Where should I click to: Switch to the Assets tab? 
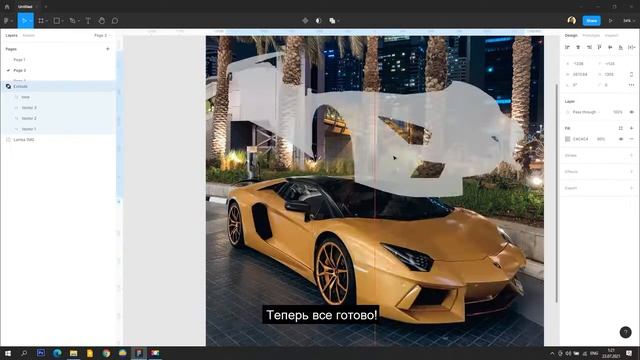[29, 36]
